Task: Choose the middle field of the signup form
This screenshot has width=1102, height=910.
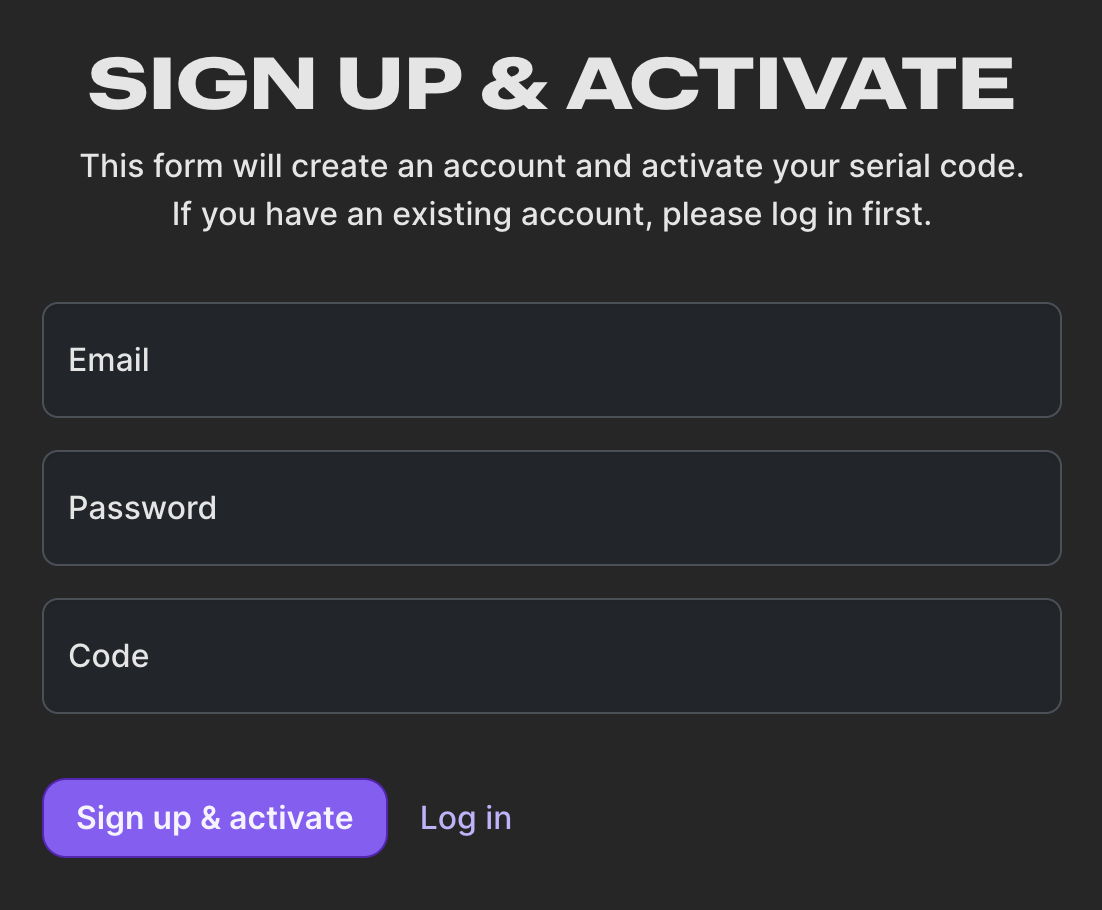Action: [551, 508]
